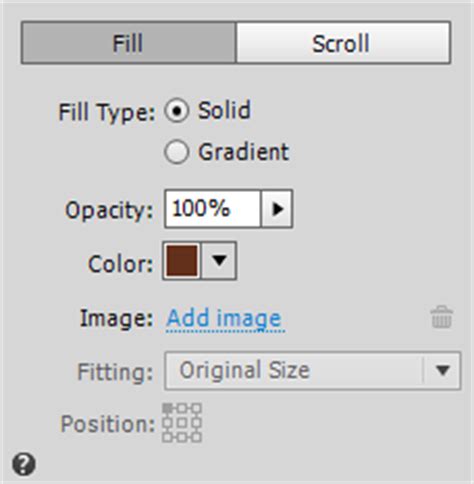Open the Fitting dropdown showing Original Size

click(313, 370)
